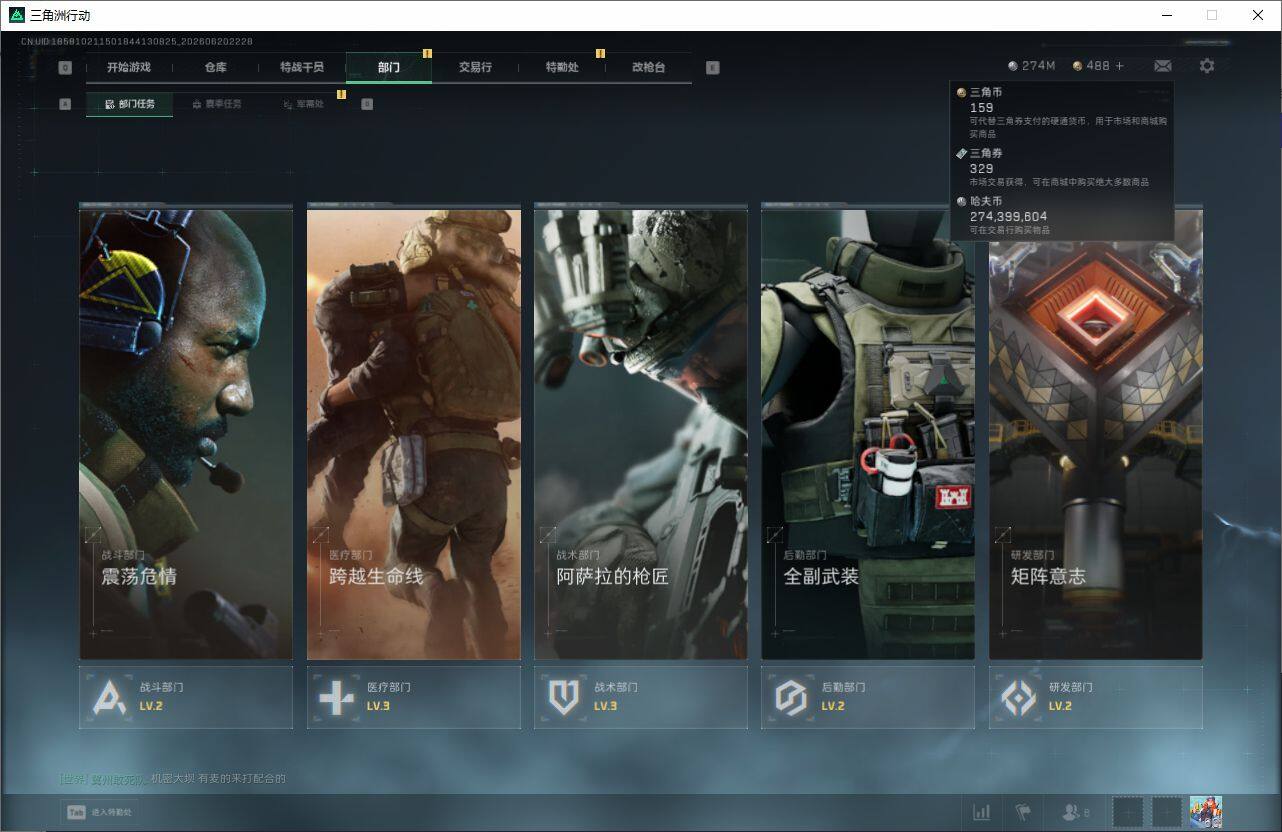Open the 军需处 sub-tab
Image resolution: width=1282 pixels, height=832 pixels.
coord(302,104)
